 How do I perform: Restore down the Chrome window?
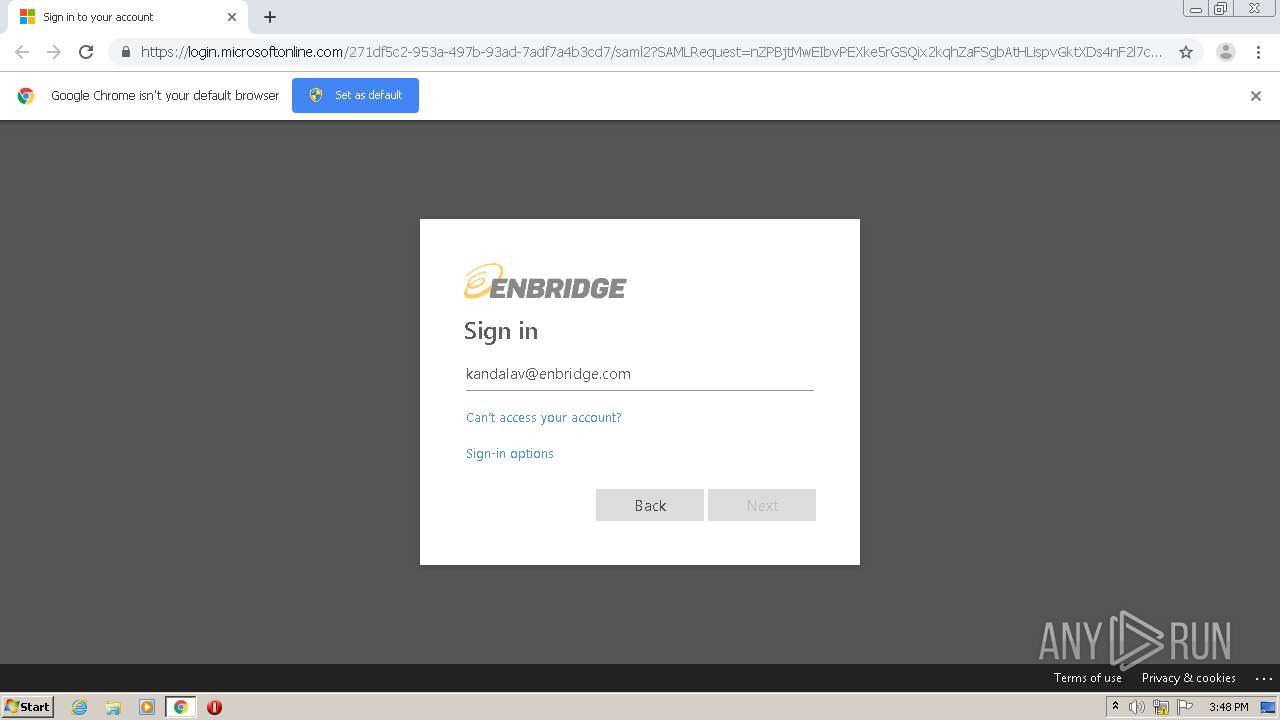pos(1221,9)
